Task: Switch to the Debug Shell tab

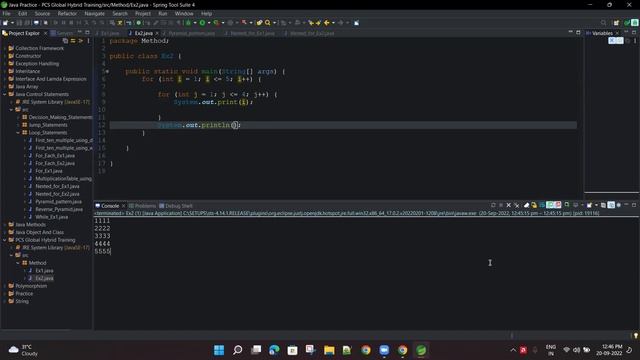Action: [176, 206]
